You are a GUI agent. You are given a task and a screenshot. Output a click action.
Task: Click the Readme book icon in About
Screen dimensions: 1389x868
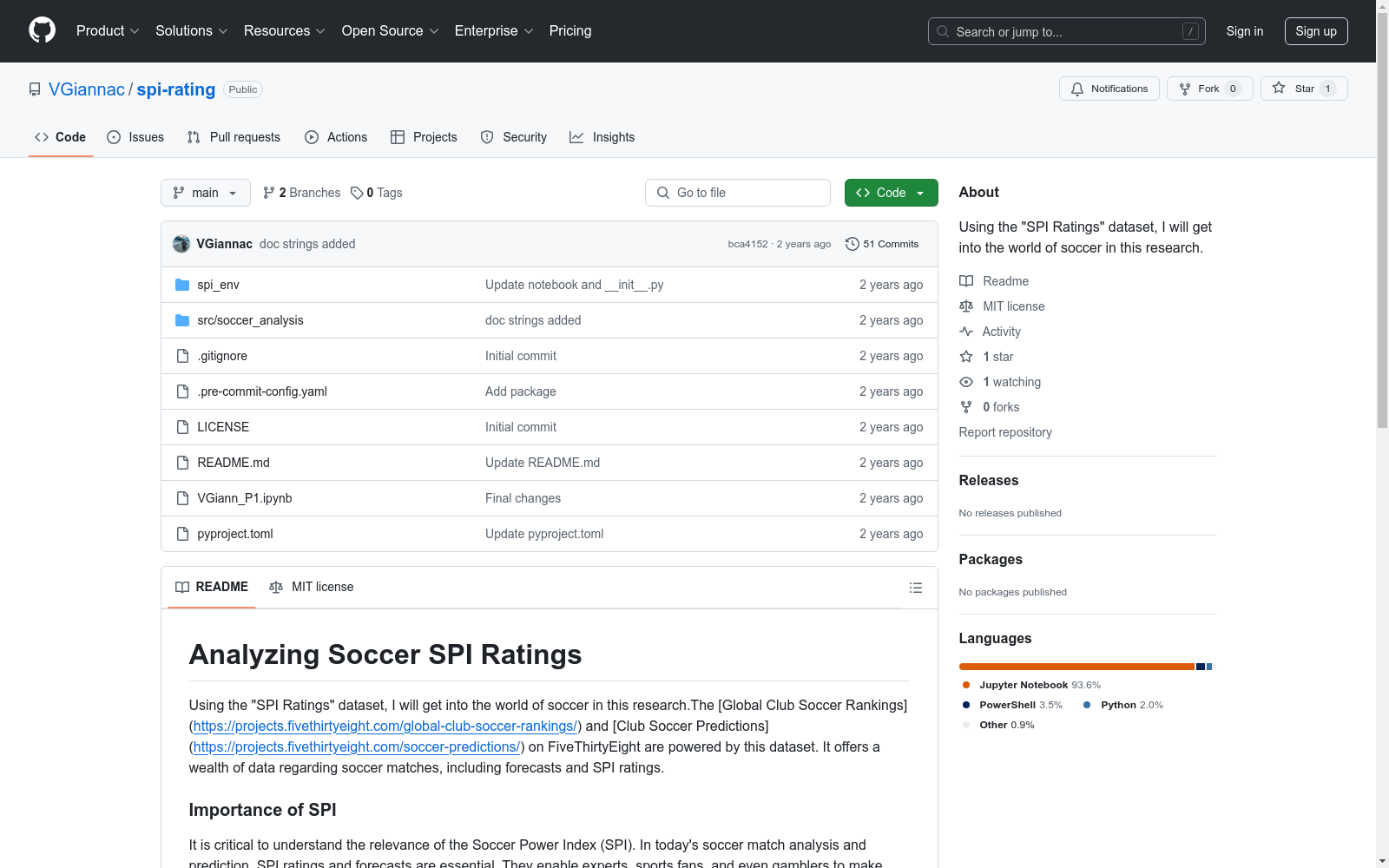pos(966,281)
